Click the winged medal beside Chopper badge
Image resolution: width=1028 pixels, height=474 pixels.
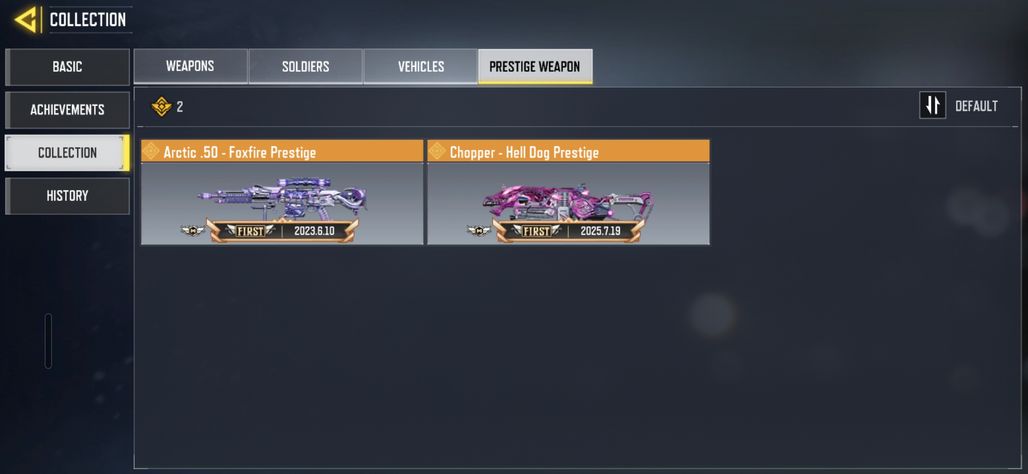click(479, 231)
